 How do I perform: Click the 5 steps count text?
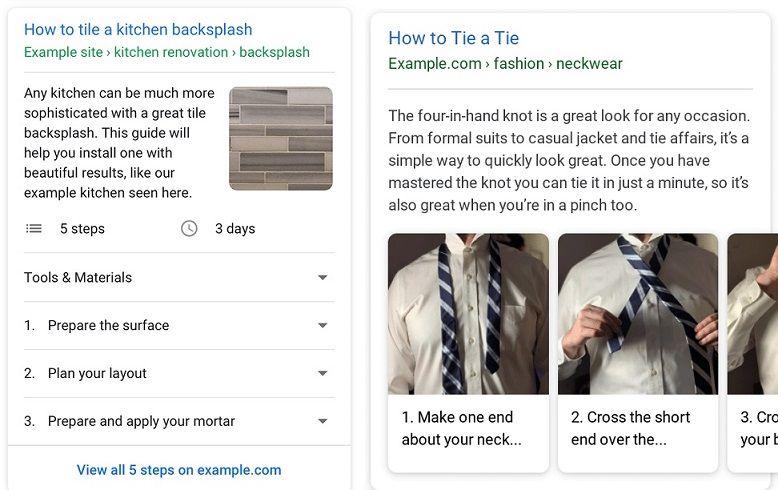point(82,229)
